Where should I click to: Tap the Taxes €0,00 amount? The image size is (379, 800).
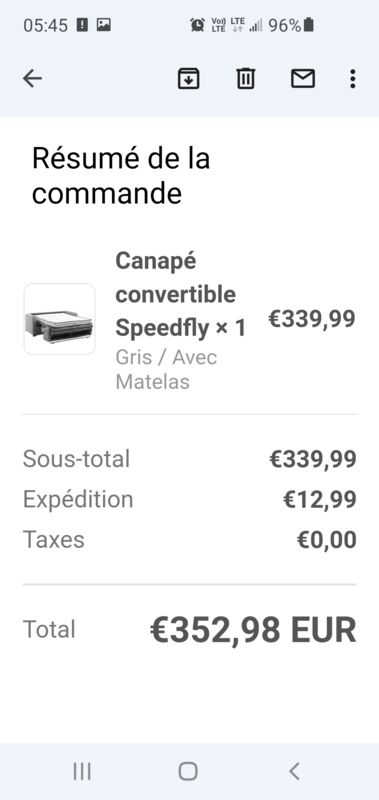(327, 540)
